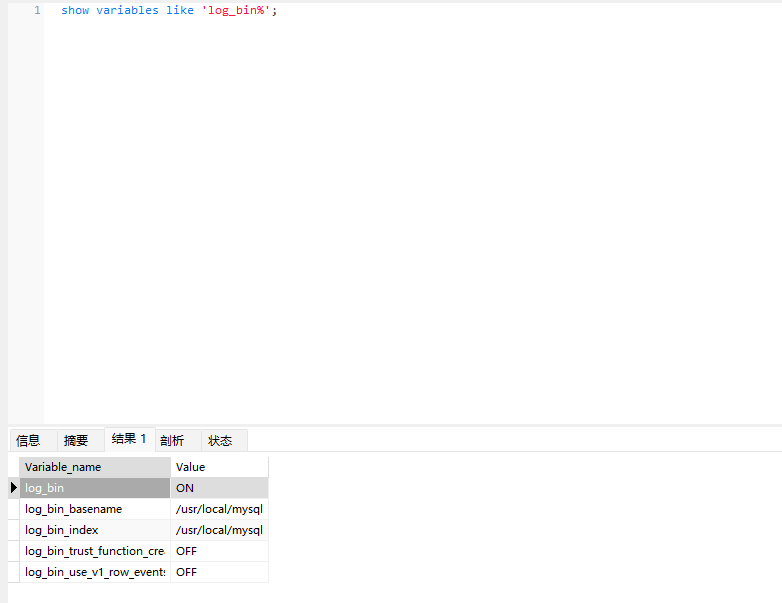Select the log_bin_use_v1_row_event cell
Viewport: 782px width, 603px height.
coord(95,572)
